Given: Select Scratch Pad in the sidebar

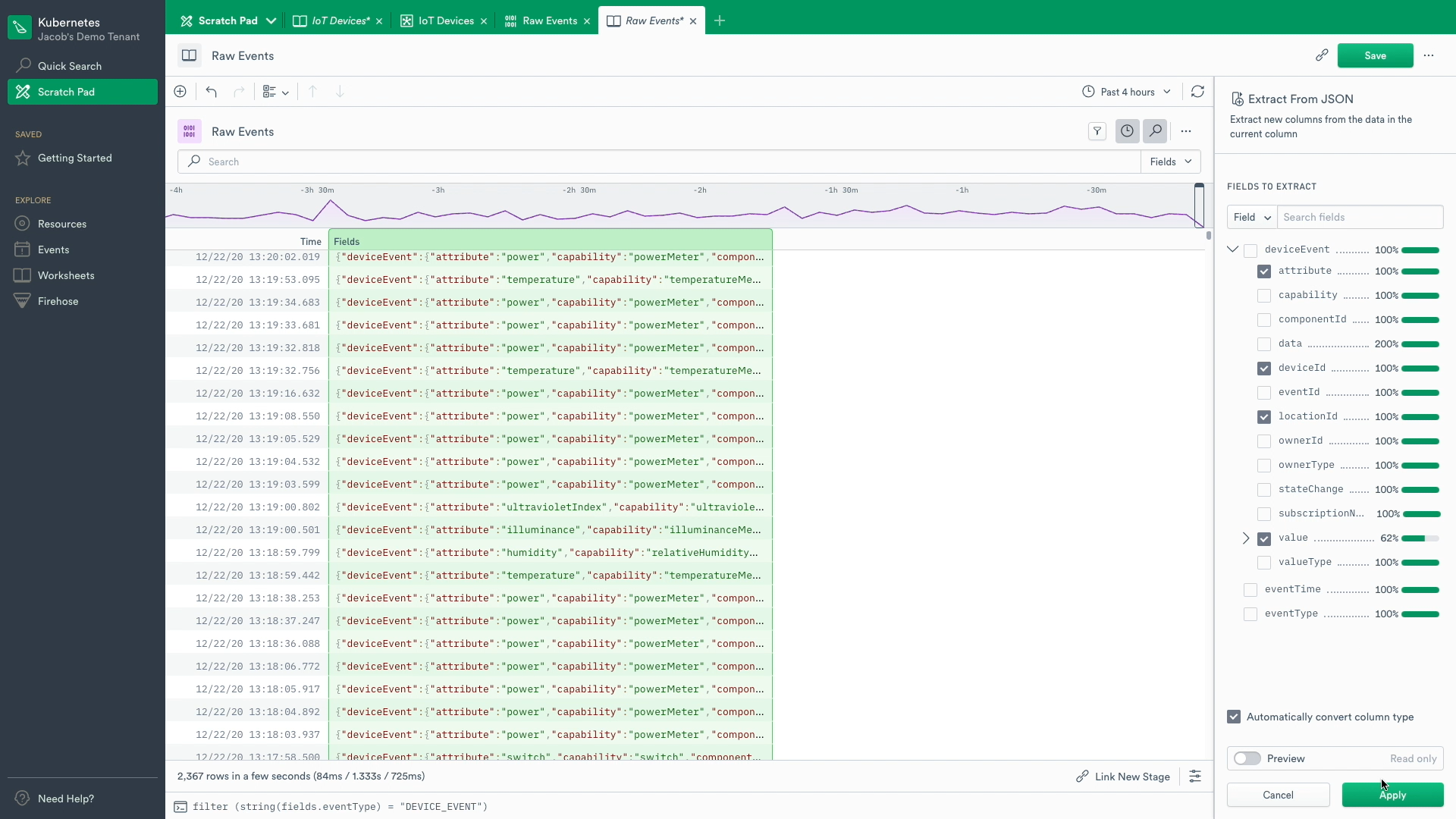Looking at the screenshot, I should pyautogui.click(x=82, y=92).
